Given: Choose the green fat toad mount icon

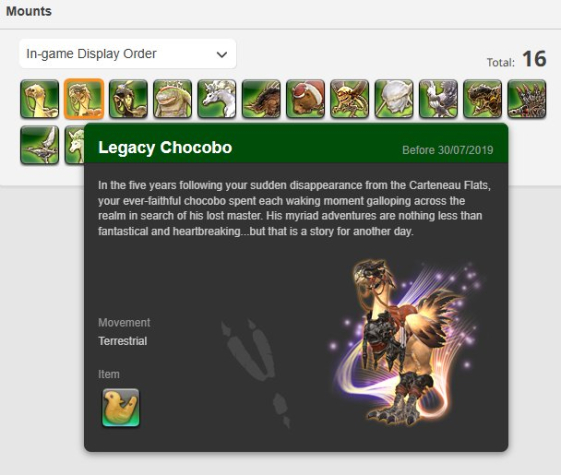Looking at the screenshot, I should coord(172,99).
